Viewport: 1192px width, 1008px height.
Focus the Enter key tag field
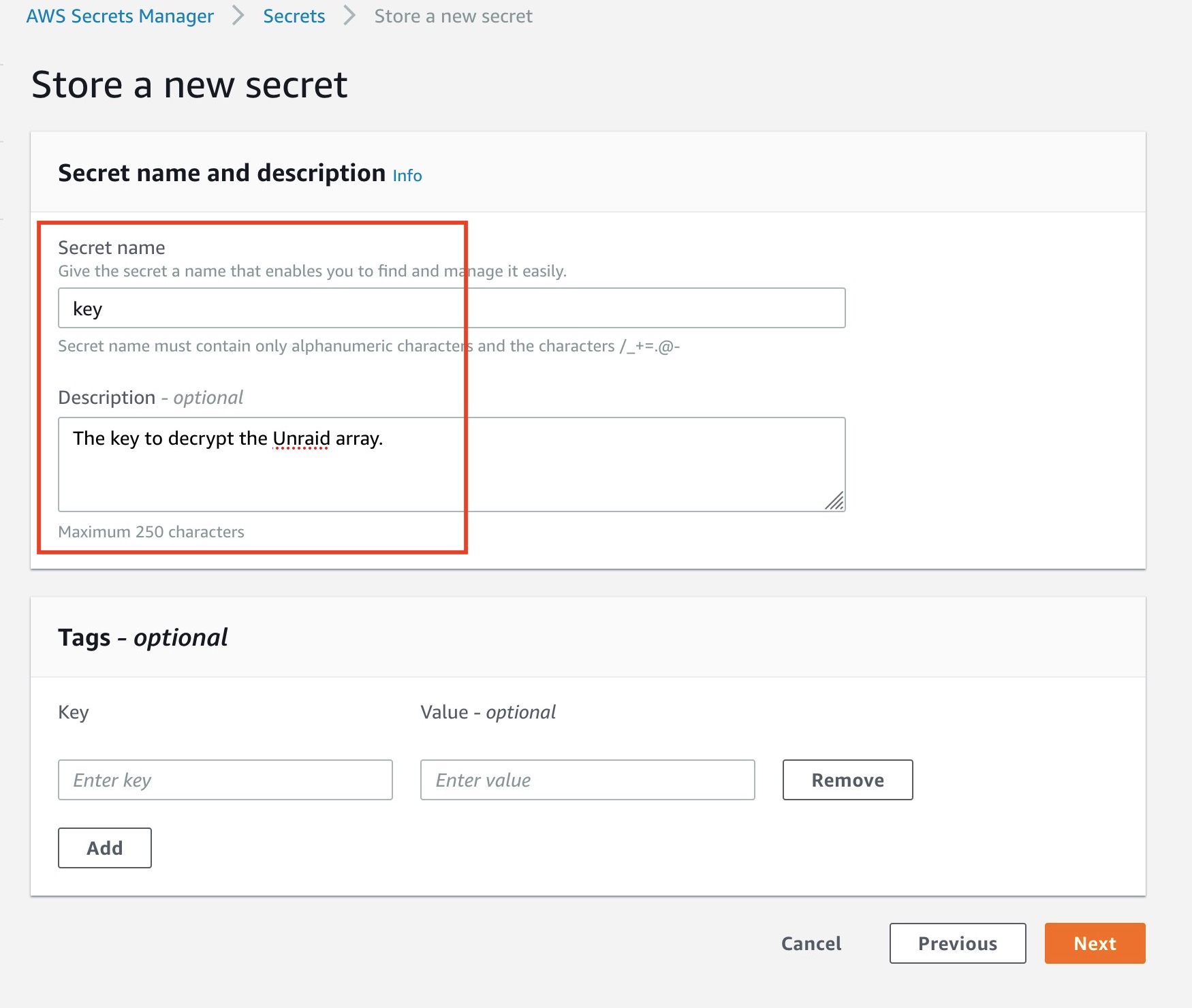[x=225, y=780]
